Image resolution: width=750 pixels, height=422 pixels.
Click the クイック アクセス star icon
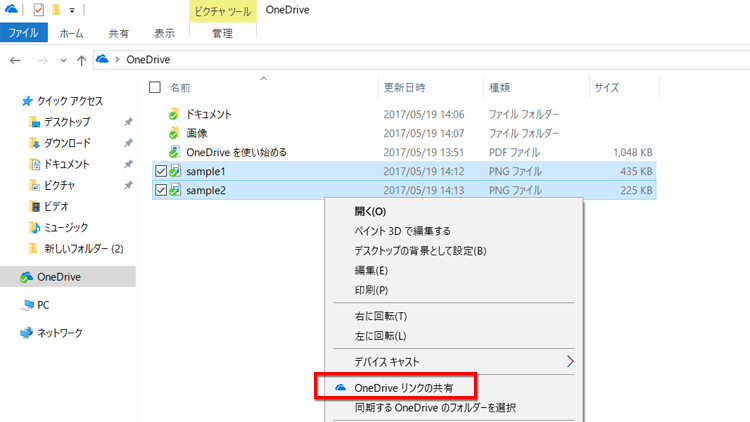point(27,101)
